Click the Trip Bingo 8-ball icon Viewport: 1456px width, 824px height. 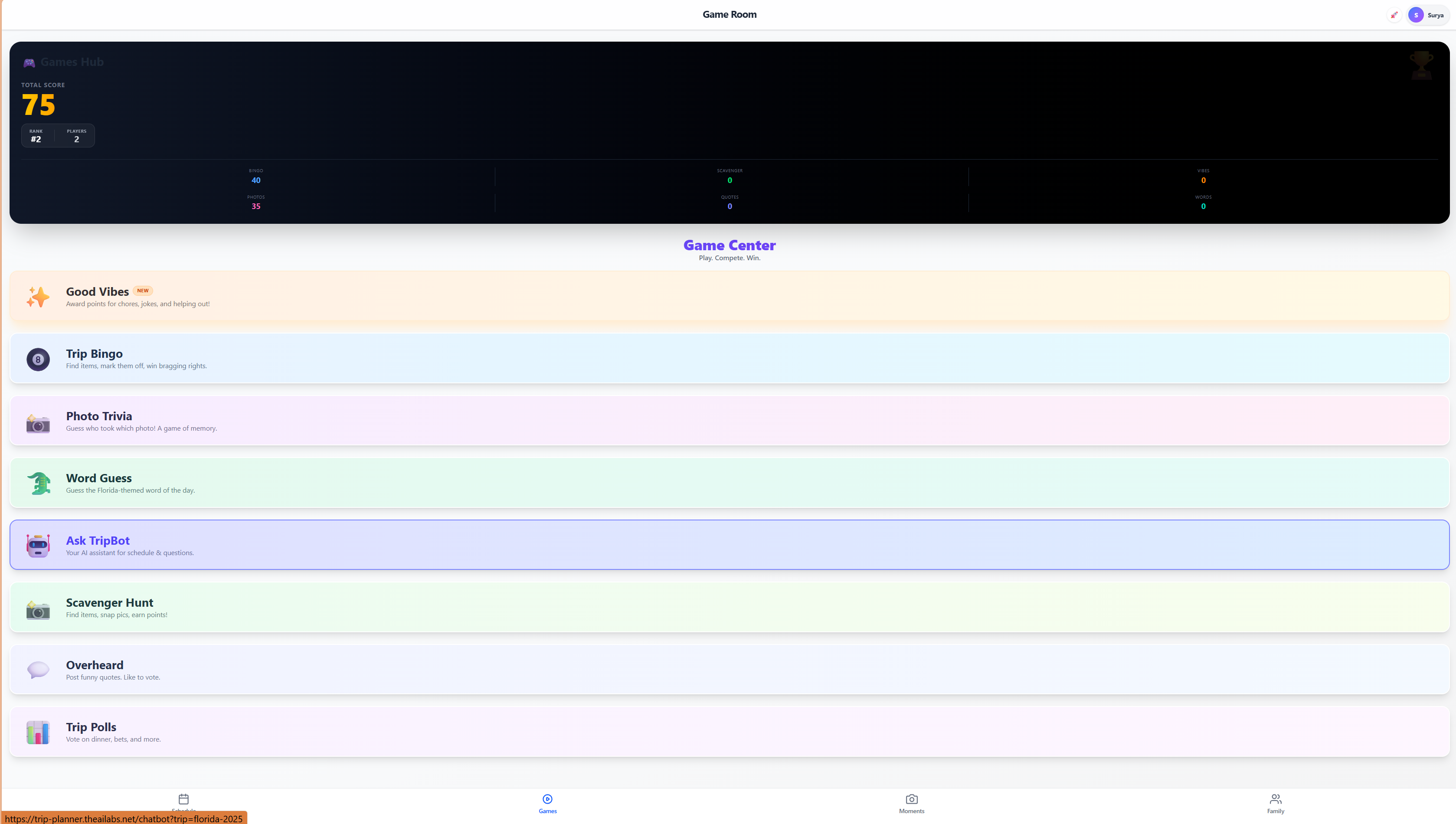[38, 360]
